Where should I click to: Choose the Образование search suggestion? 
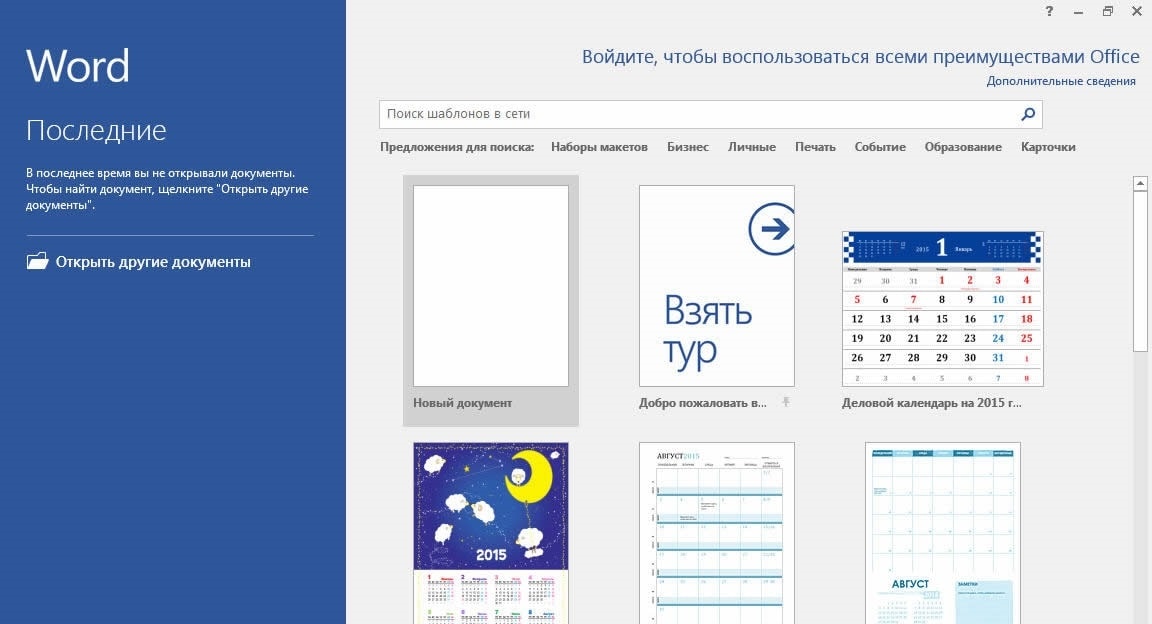(x=963, y=147)
